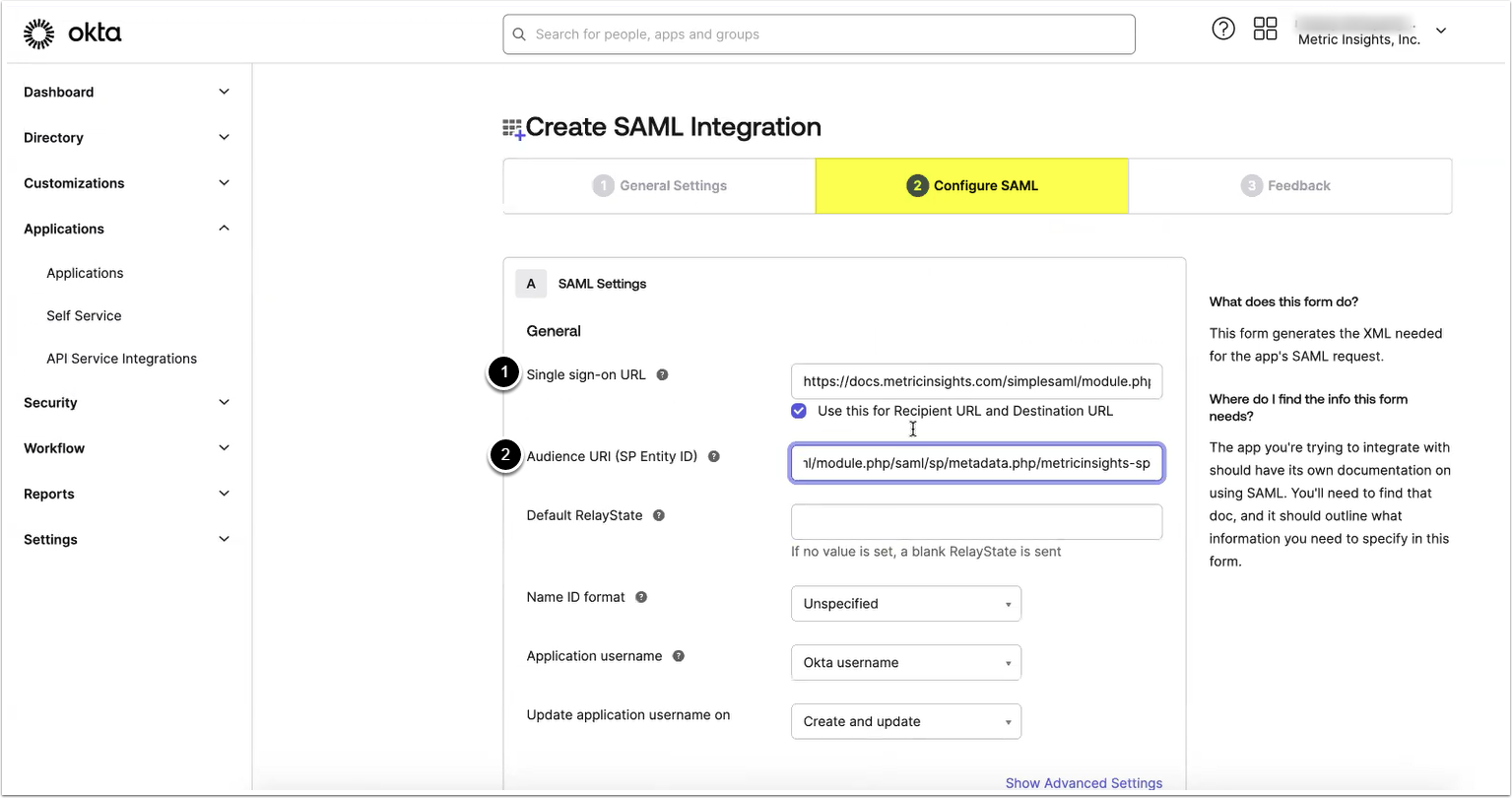Click help icon beside Single sign-on URL
Image resolution: width=1512 pixels, height=798 pixels.
point(662,375)
